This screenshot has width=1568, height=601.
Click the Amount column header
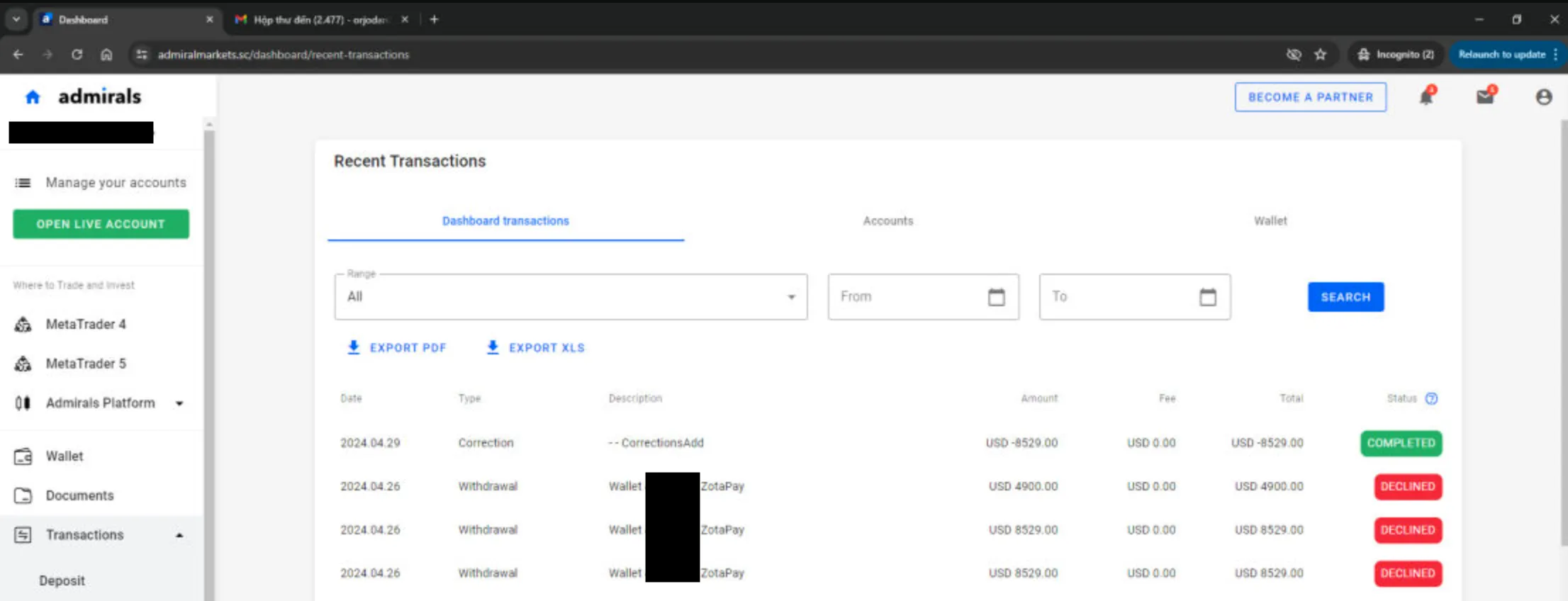tap(1039, 398)
